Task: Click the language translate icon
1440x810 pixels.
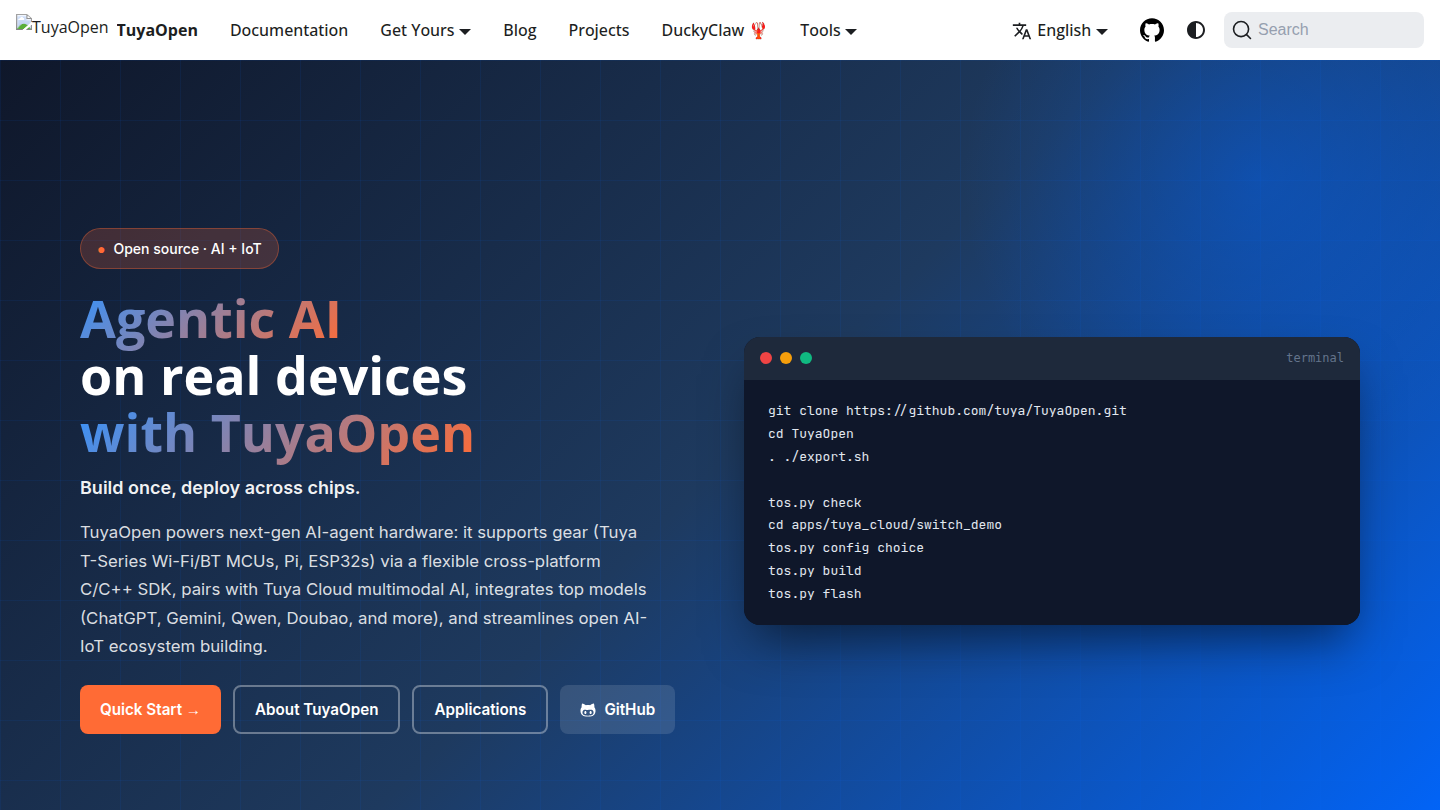Action: (1021, 30)
